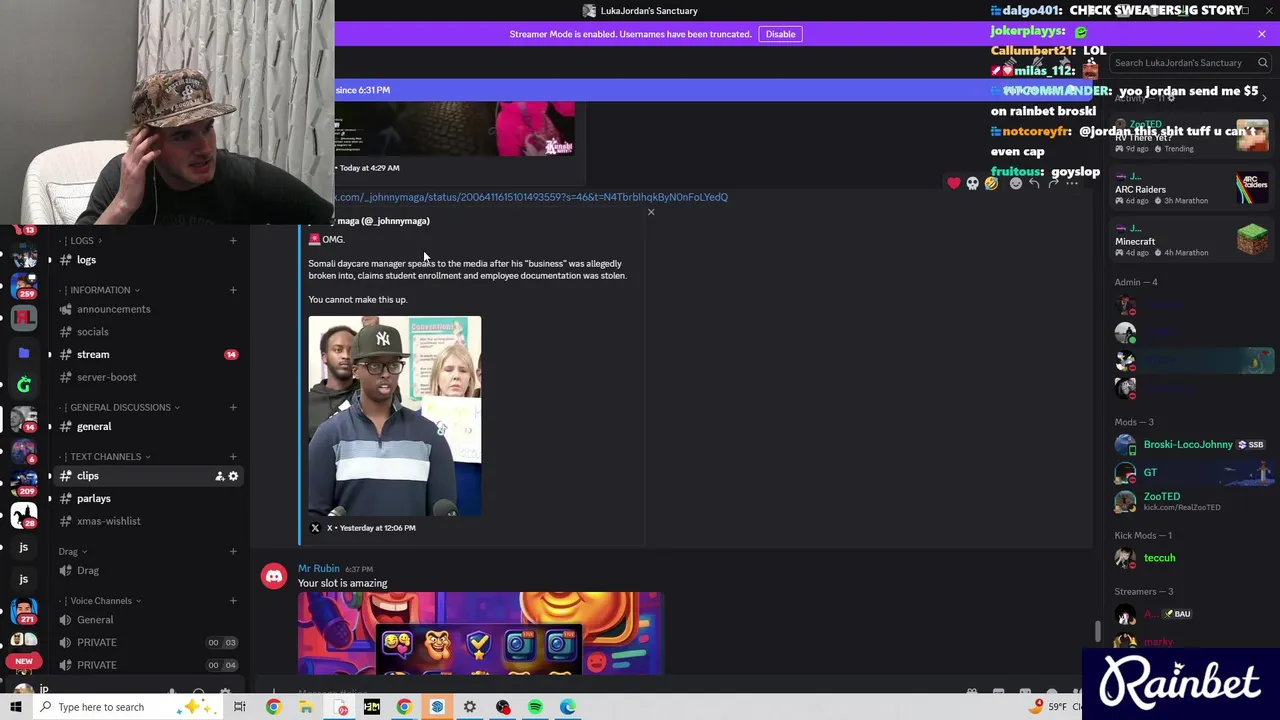
Task: Open the Minecraft activity card
Action: point(1192,241)
